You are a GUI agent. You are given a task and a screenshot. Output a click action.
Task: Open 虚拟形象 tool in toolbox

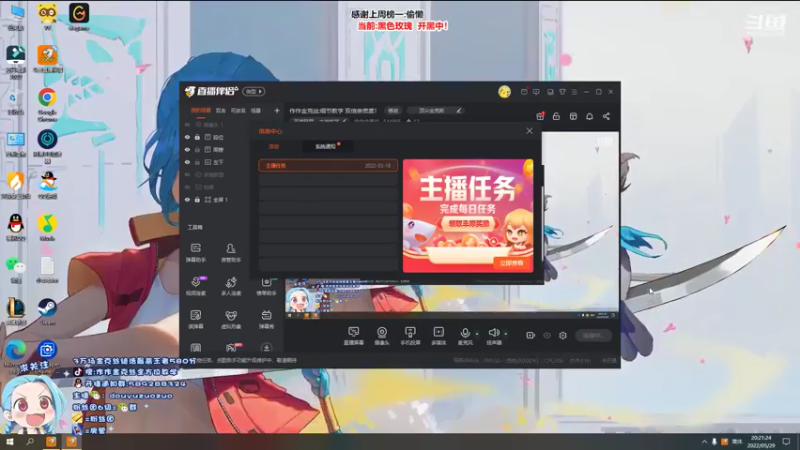point(231,319)
